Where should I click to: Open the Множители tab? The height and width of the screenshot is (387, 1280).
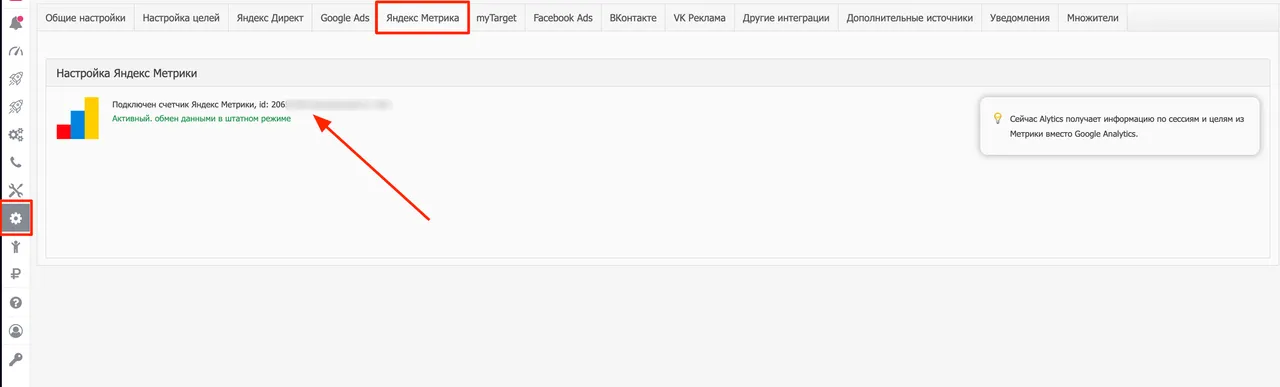(1093, 18)
